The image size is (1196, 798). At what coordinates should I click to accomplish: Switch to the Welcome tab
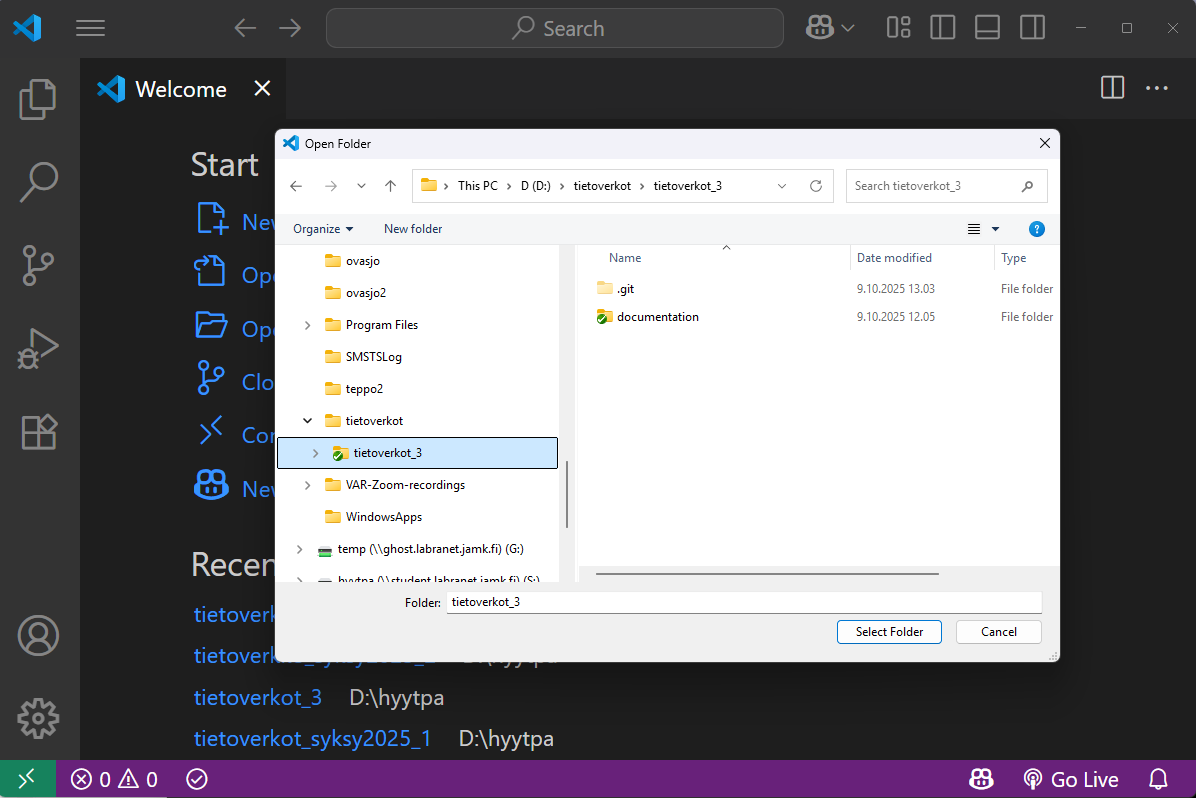coord(180,89)
